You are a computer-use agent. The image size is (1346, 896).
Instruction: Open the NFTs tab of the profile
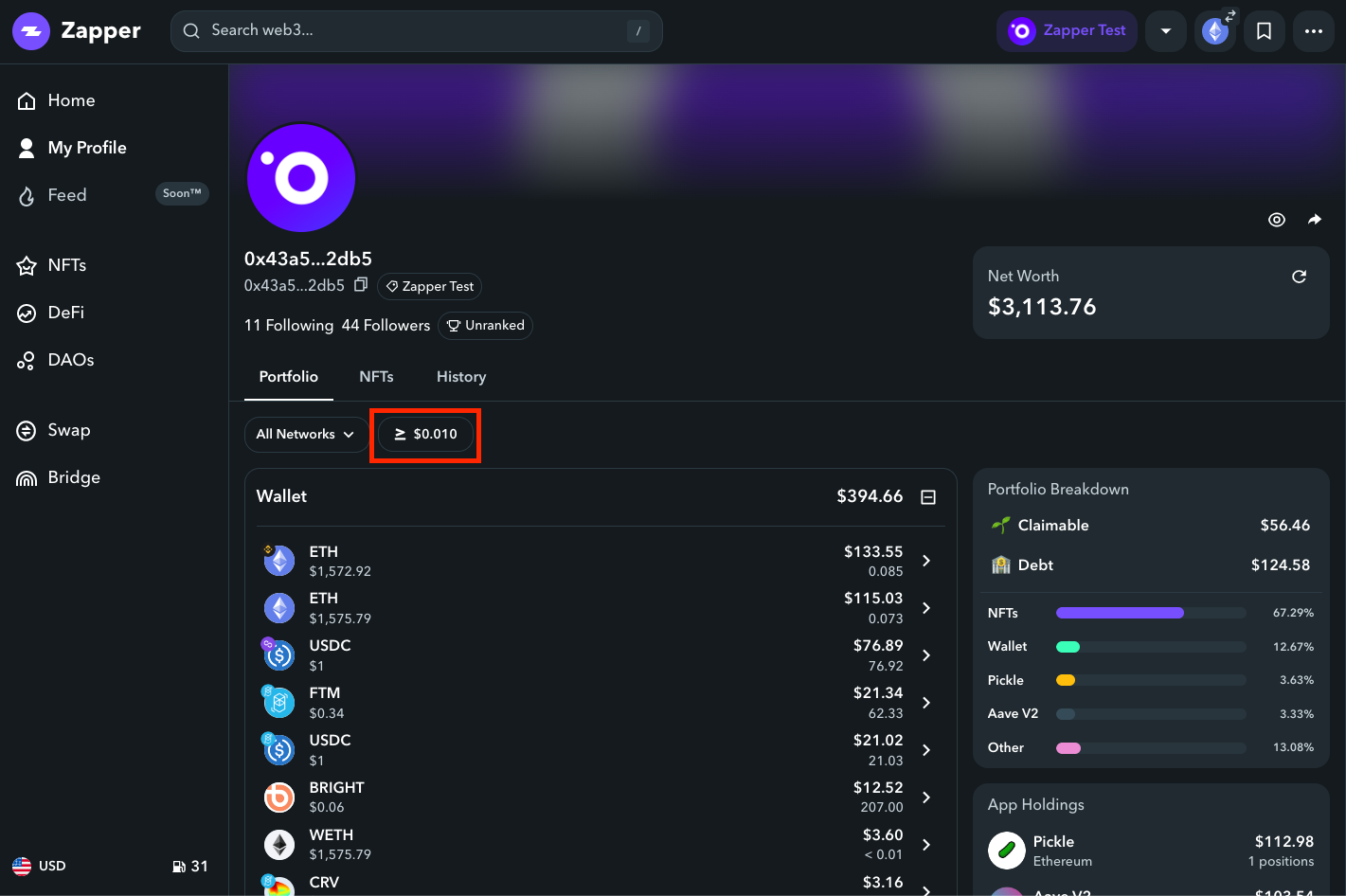click(376, 376)
